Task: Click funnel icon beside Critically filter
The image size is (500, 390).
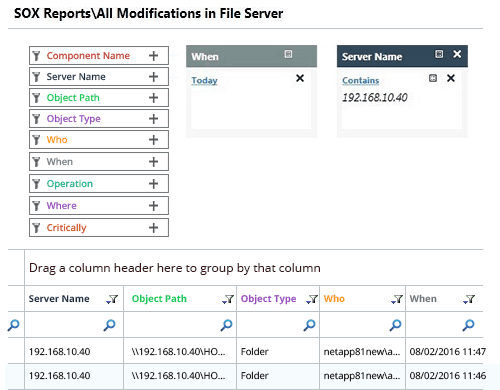Action: pyautogui.click(x=36, y=228)
